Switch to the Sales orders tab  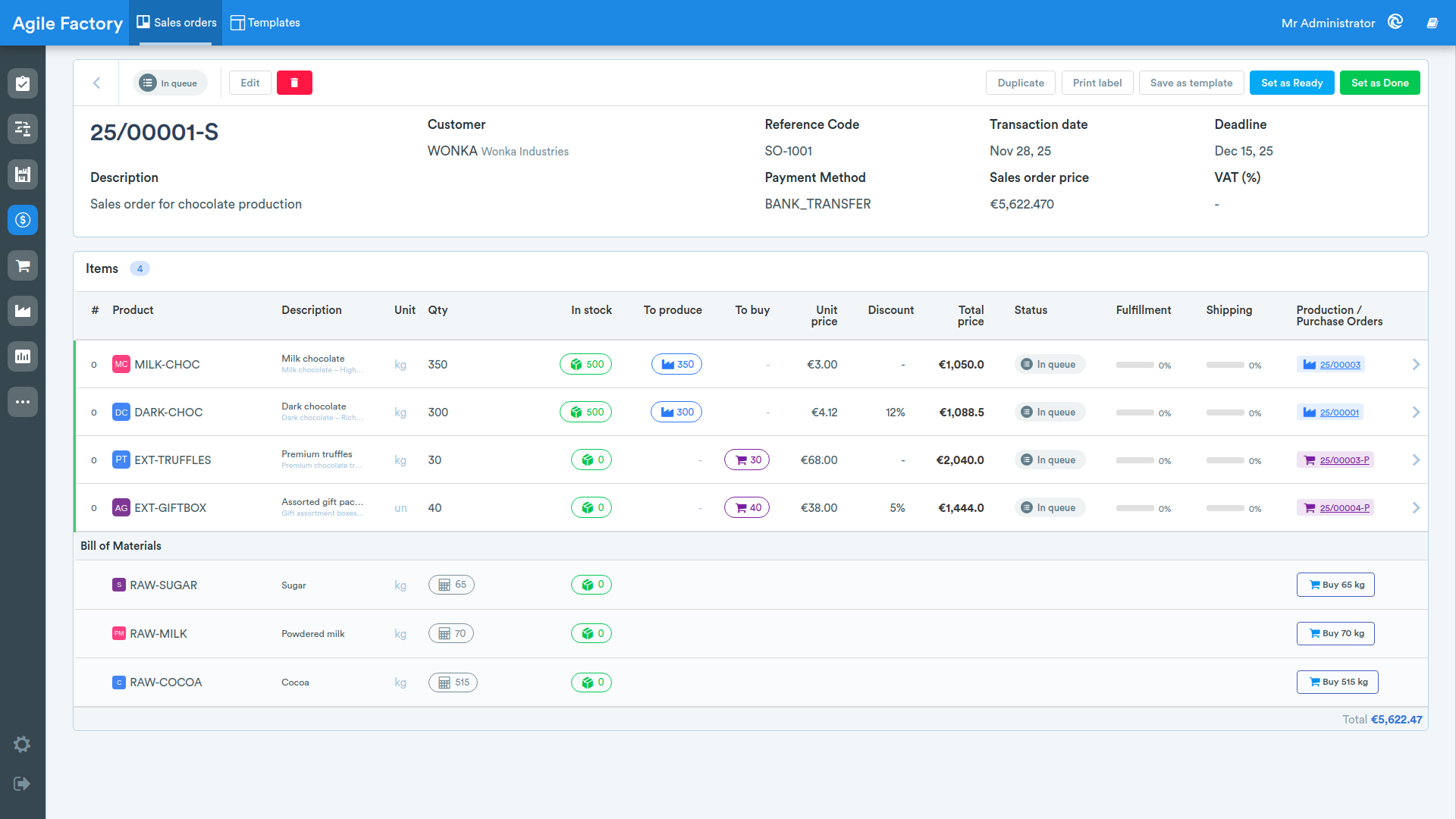[177, 23]
